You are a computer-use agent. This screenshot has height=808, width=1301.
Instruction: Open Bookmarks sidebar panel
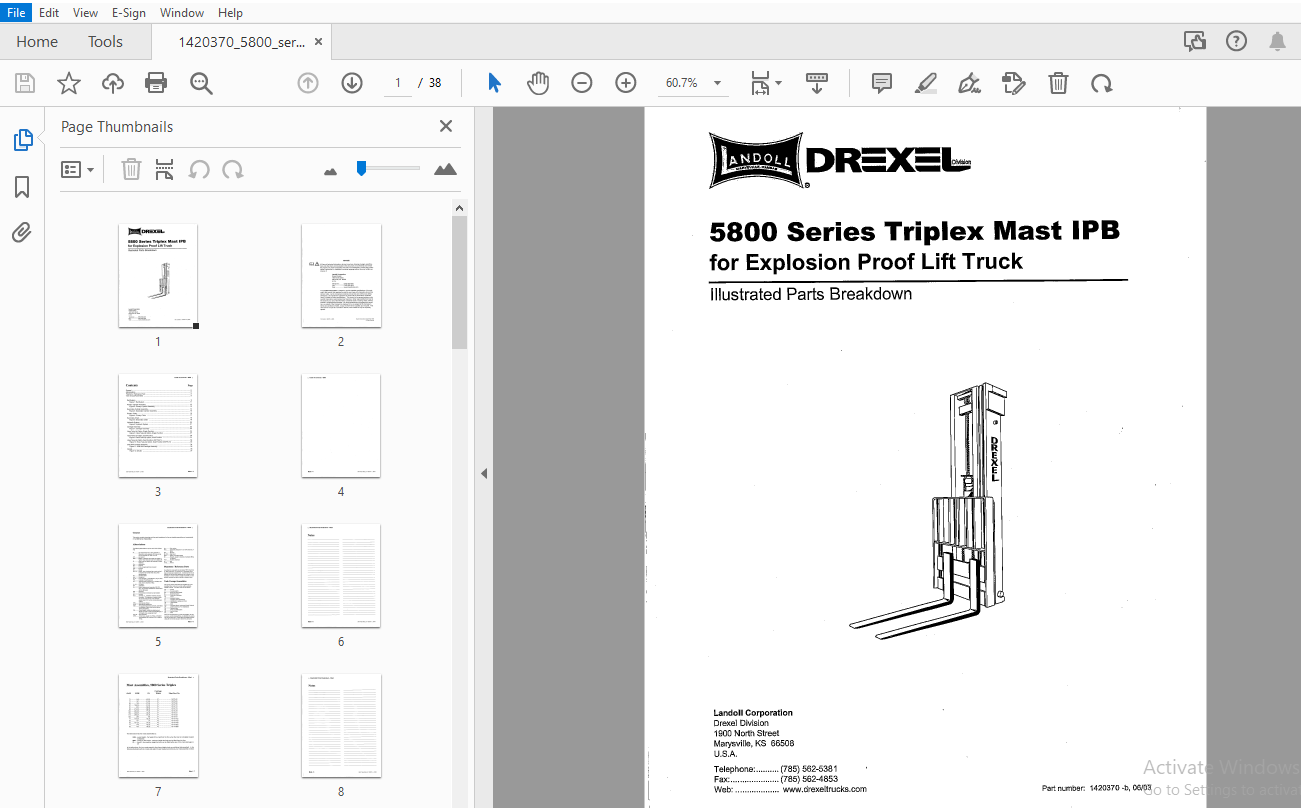[22, 187]
